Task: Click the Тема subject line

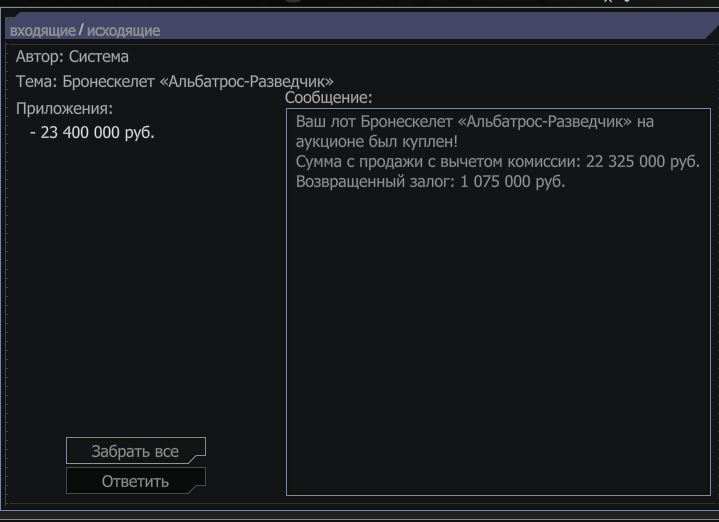Action: click(x=175, y=81)
